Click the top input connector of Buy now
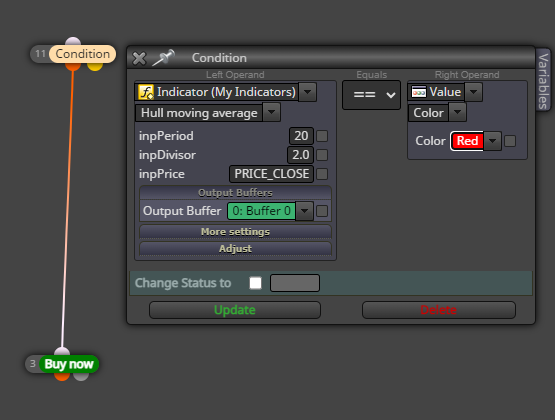Screen dimensions: 555x420 pyautogui.click(x=62, y=351)
